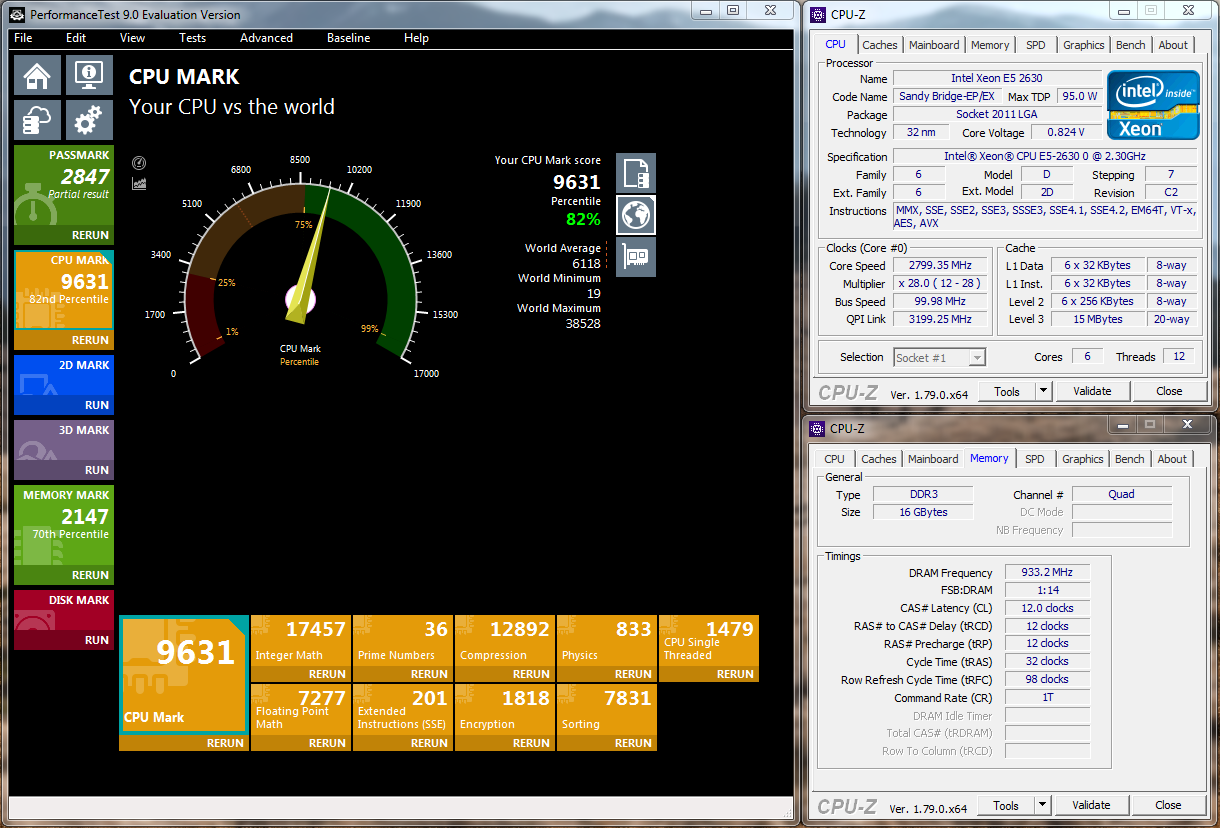Viewport: 1220px width, 828px height.
Task: Expand Tools dropdown arrow in top CPU-Z window
Action: coord(1043,391)
